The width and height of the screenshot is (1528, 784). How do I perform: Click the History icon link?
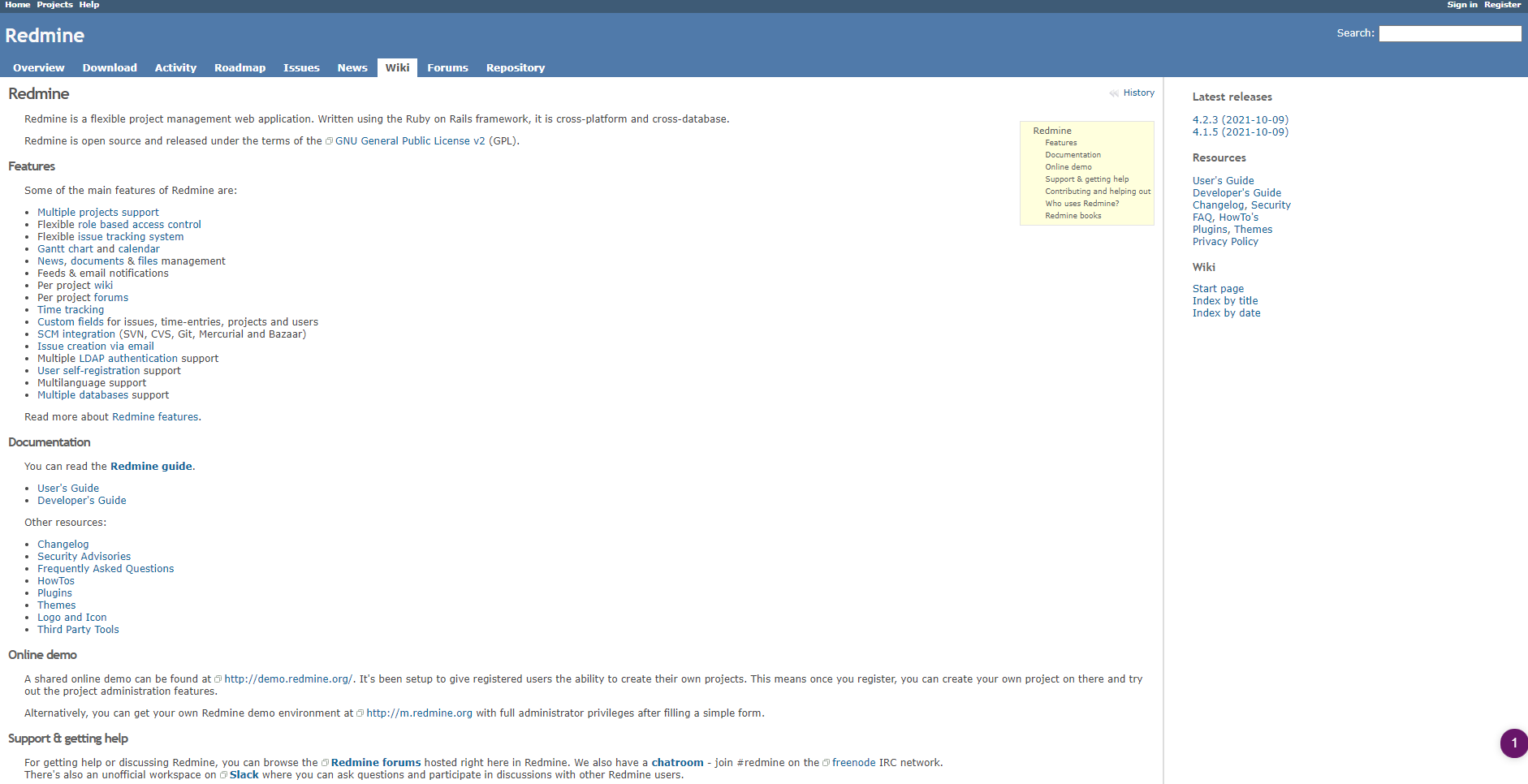pyautogui.click(x=1132, y=93)
